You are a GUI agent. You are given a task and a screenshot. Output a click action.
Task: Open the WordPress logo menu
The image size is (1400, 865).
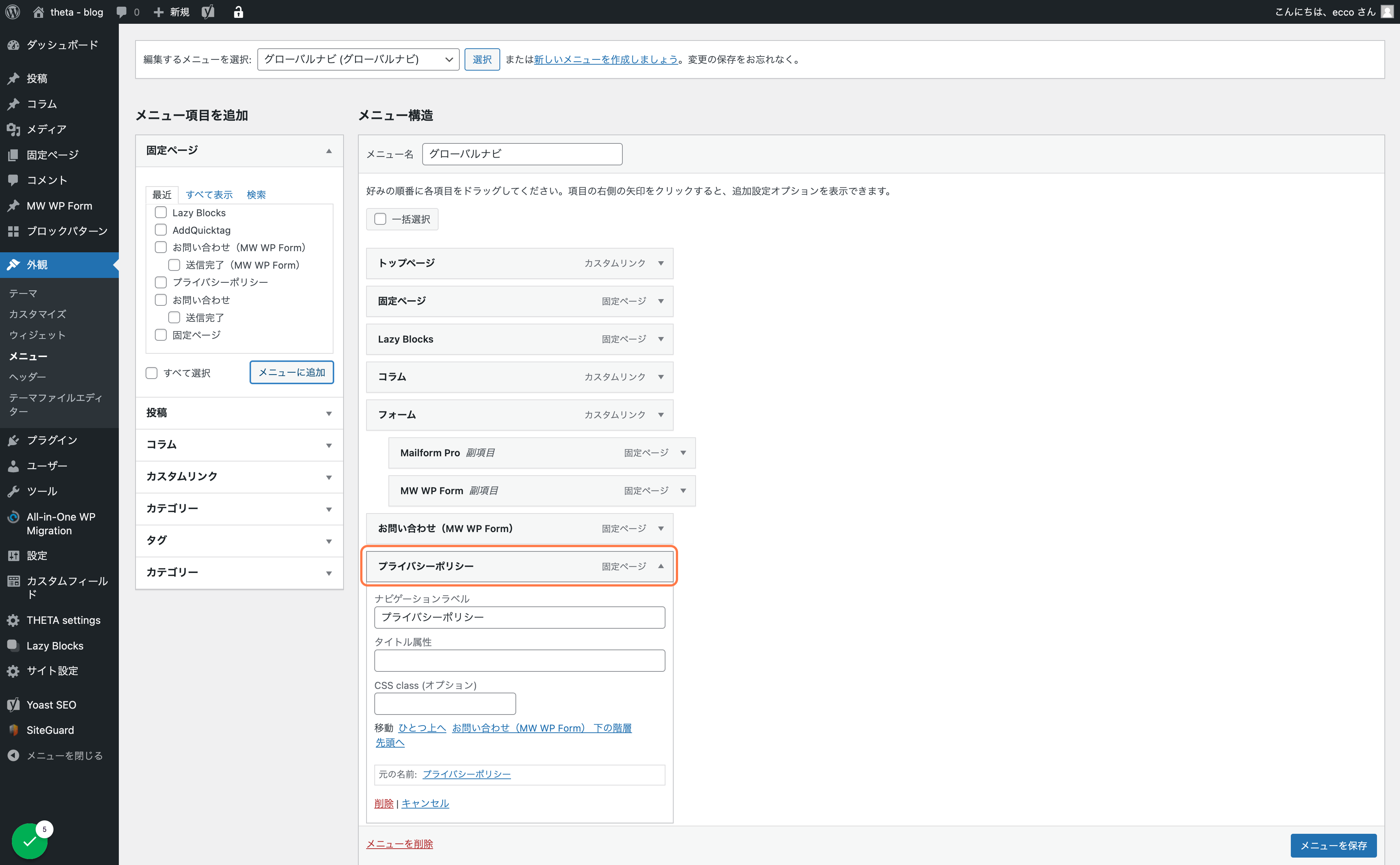tap(13, 12)
